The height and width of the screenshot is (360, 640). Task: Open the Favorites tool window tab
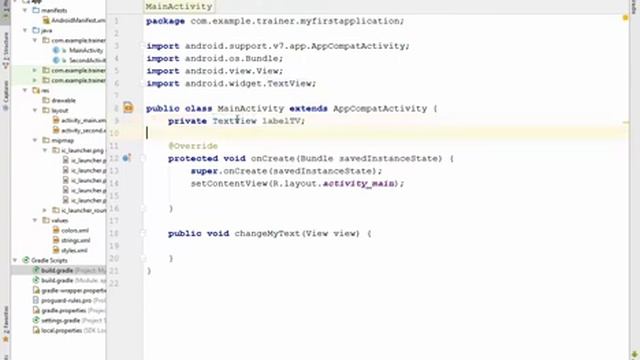(x=6, y=324)
